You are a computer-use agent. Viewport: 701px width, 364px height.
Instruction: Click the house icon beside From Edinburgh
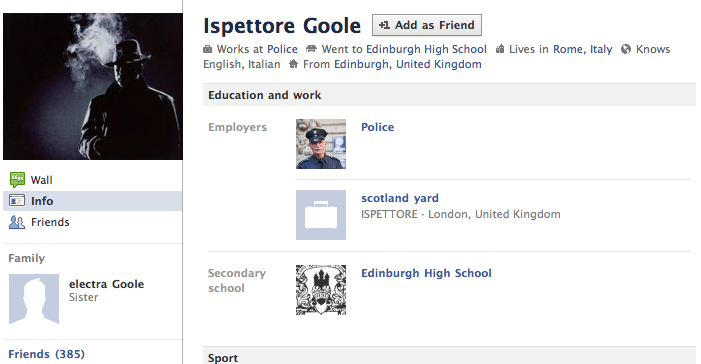click(293, 64)
